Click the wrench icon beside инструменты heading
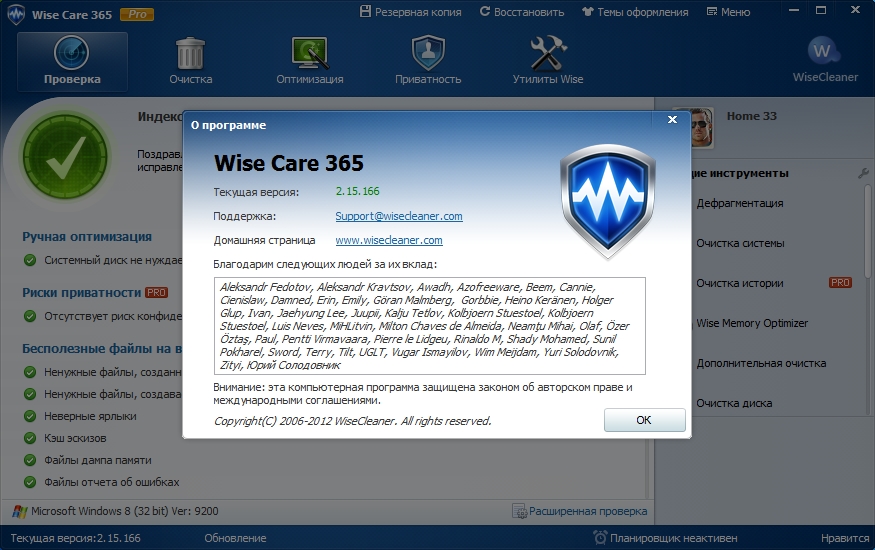 point(863,173)
